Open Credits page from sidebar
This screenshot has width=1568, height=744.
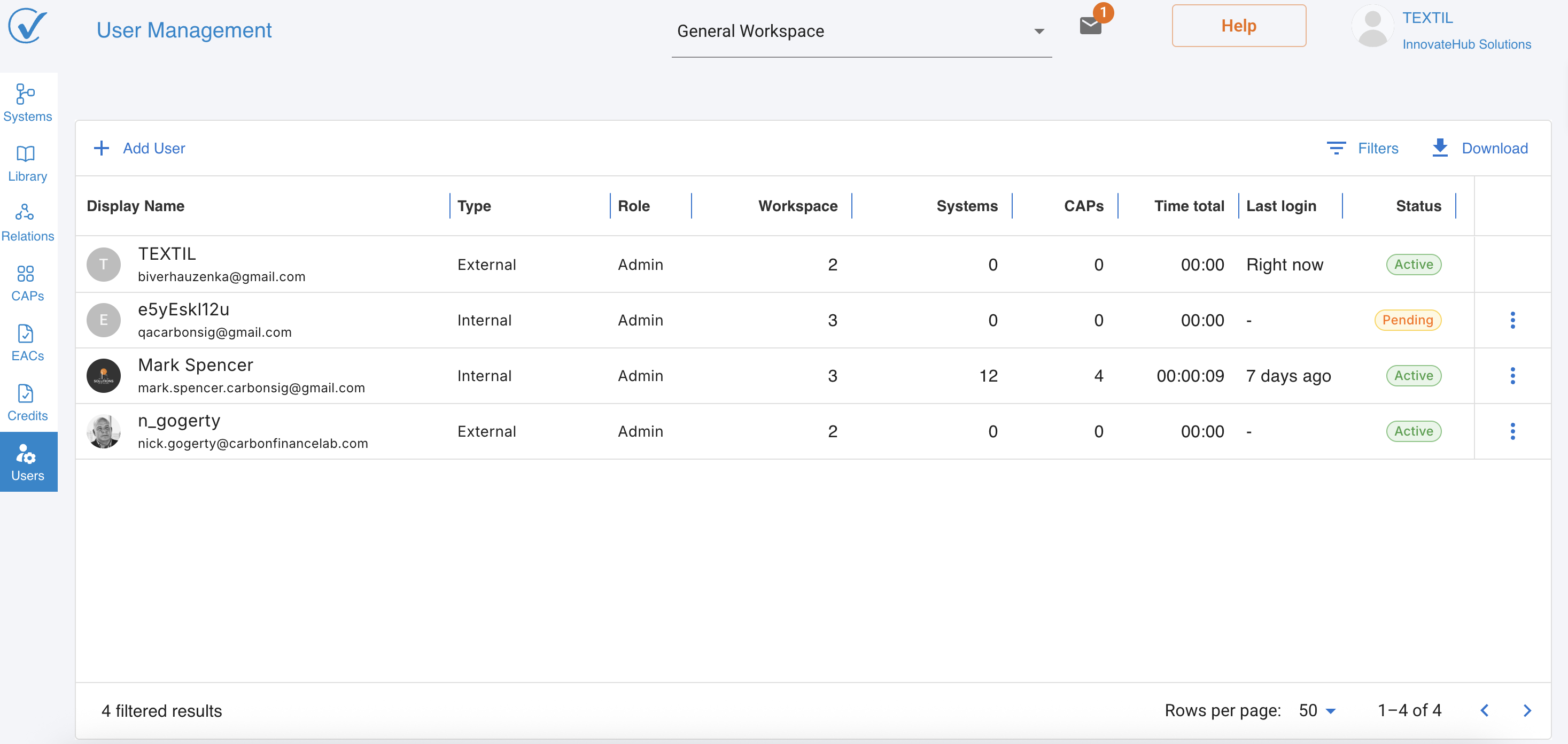pyautogui.click(x=27, y=402)
